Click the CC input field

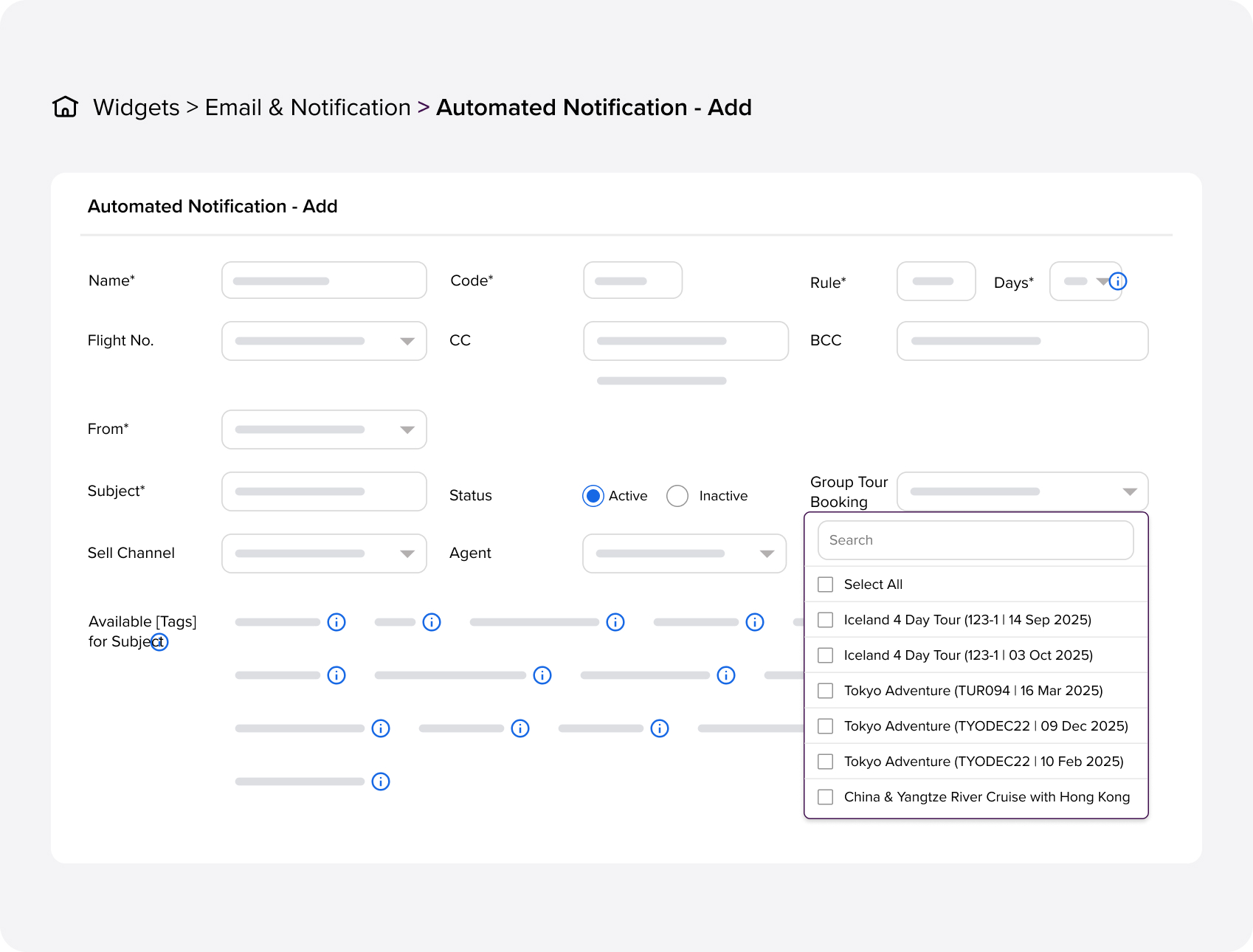pos(686,341)
